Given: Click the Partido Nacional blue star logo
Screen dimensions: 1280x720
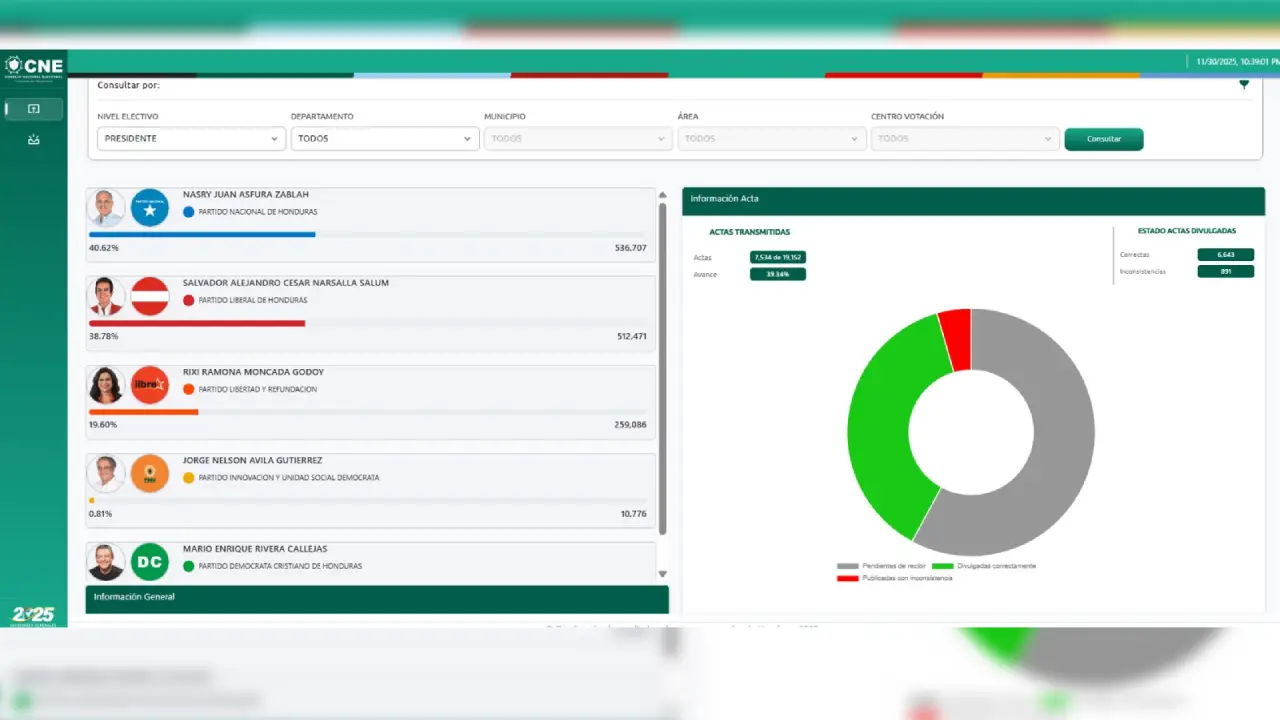Looking at the screenshot, I should point(150,208).
